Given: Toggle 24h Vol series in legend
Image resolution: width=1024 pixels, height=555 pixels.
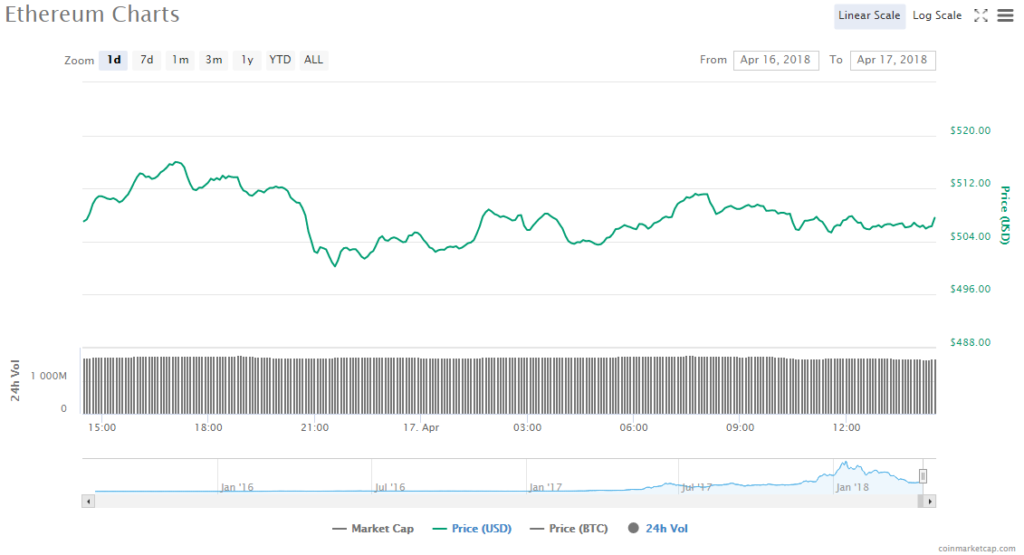Looking at the screenshot, I should tap(658, 528).
